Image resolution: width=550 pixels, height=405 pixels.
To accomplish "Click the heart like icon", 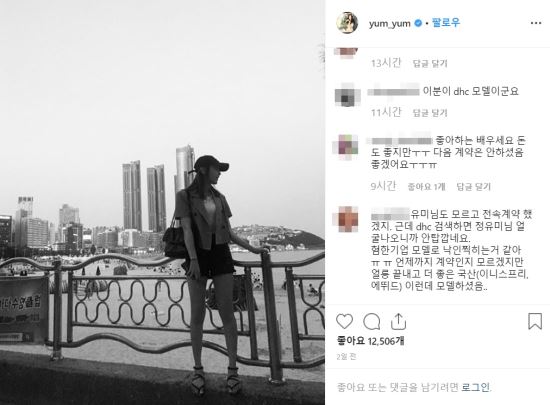I will pyautogui.click(x=344, y=321).
